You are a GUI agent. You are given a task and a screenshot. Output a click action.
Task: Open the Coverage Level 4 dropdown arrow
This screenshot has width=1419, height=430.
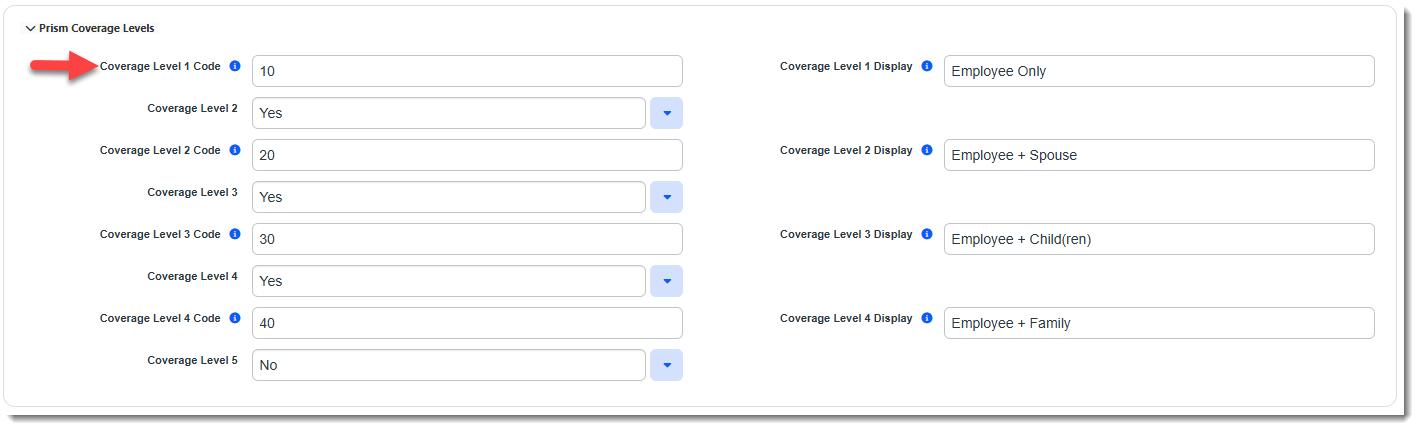coord(666,281)
